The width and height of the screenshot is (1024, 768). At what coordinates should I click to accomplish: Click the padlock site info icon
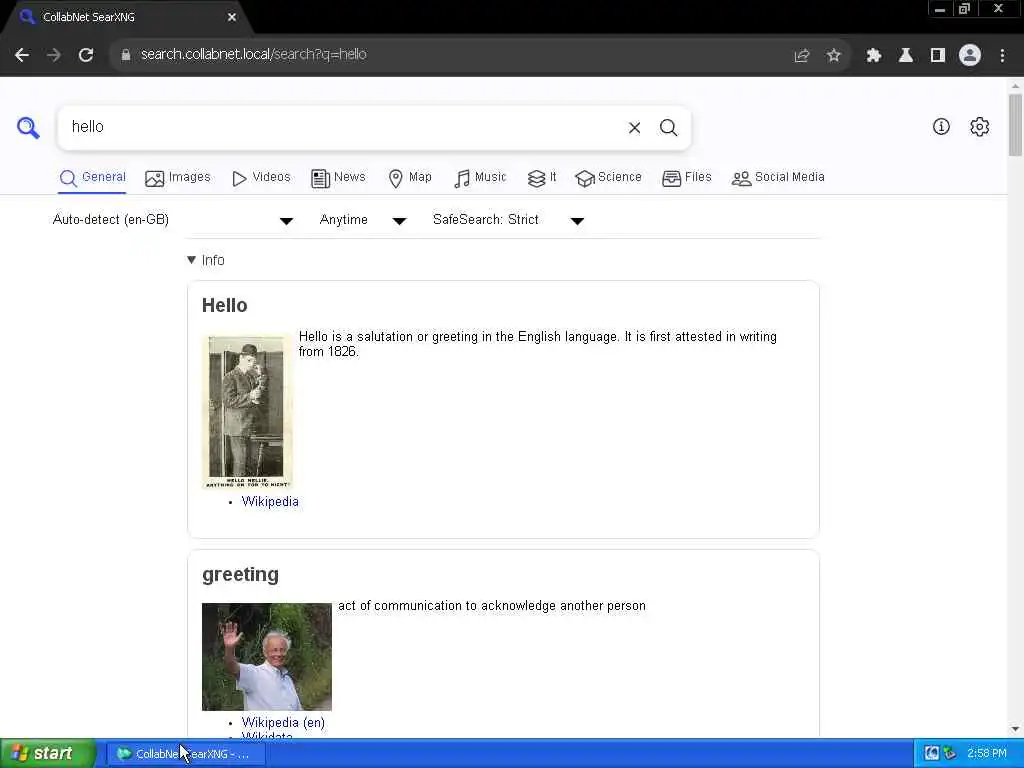point(126,55)
